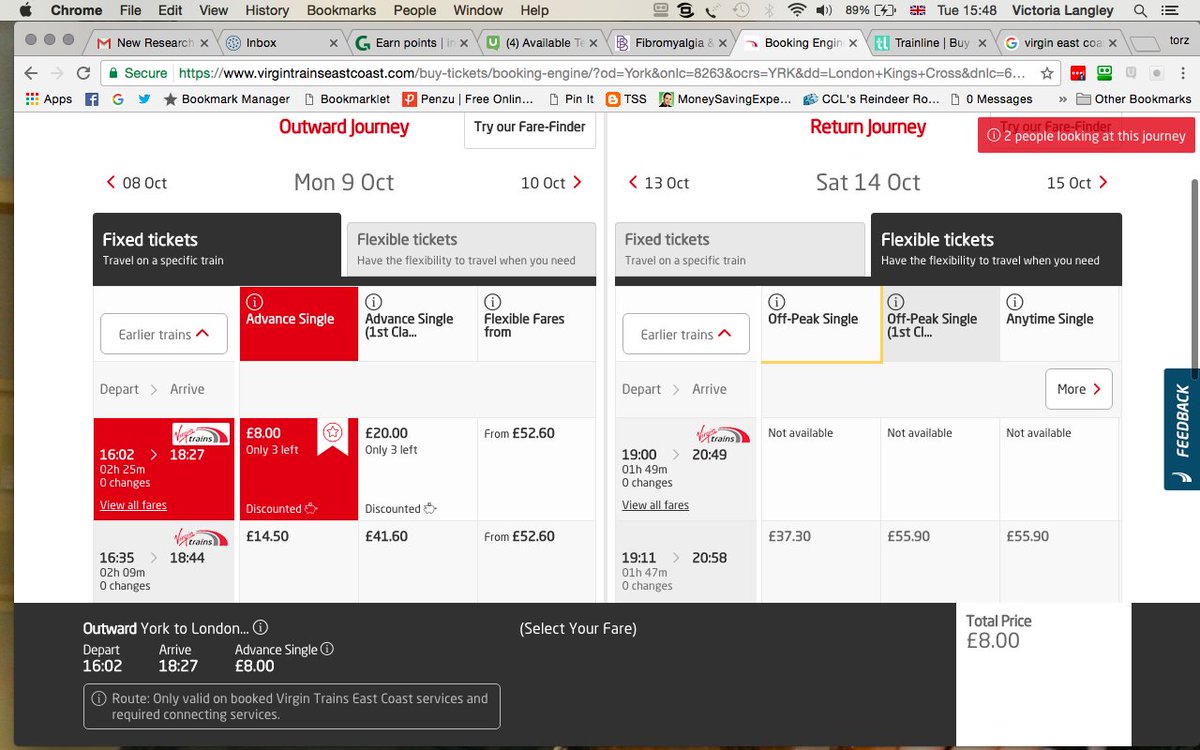Screen dimensions: 1200x750
Task: Open the Bookmarks menu
Action: pyautogui.click(x=342, y=10)
